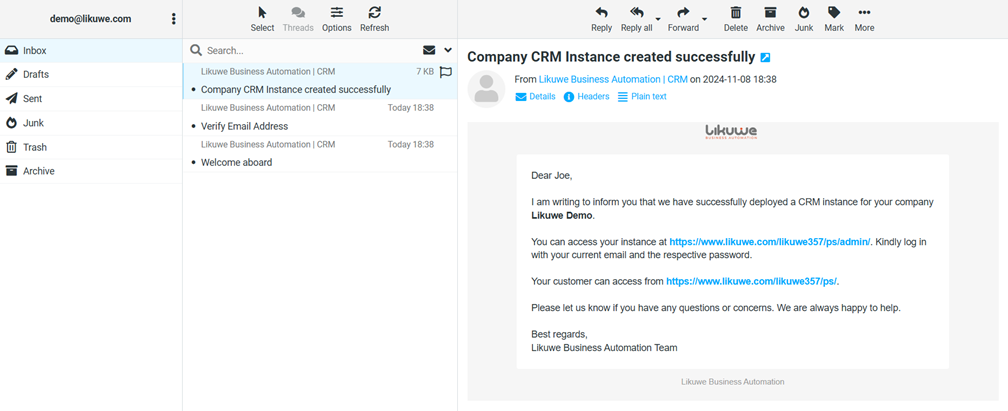Refresh the message list

[x=374, y=18]
